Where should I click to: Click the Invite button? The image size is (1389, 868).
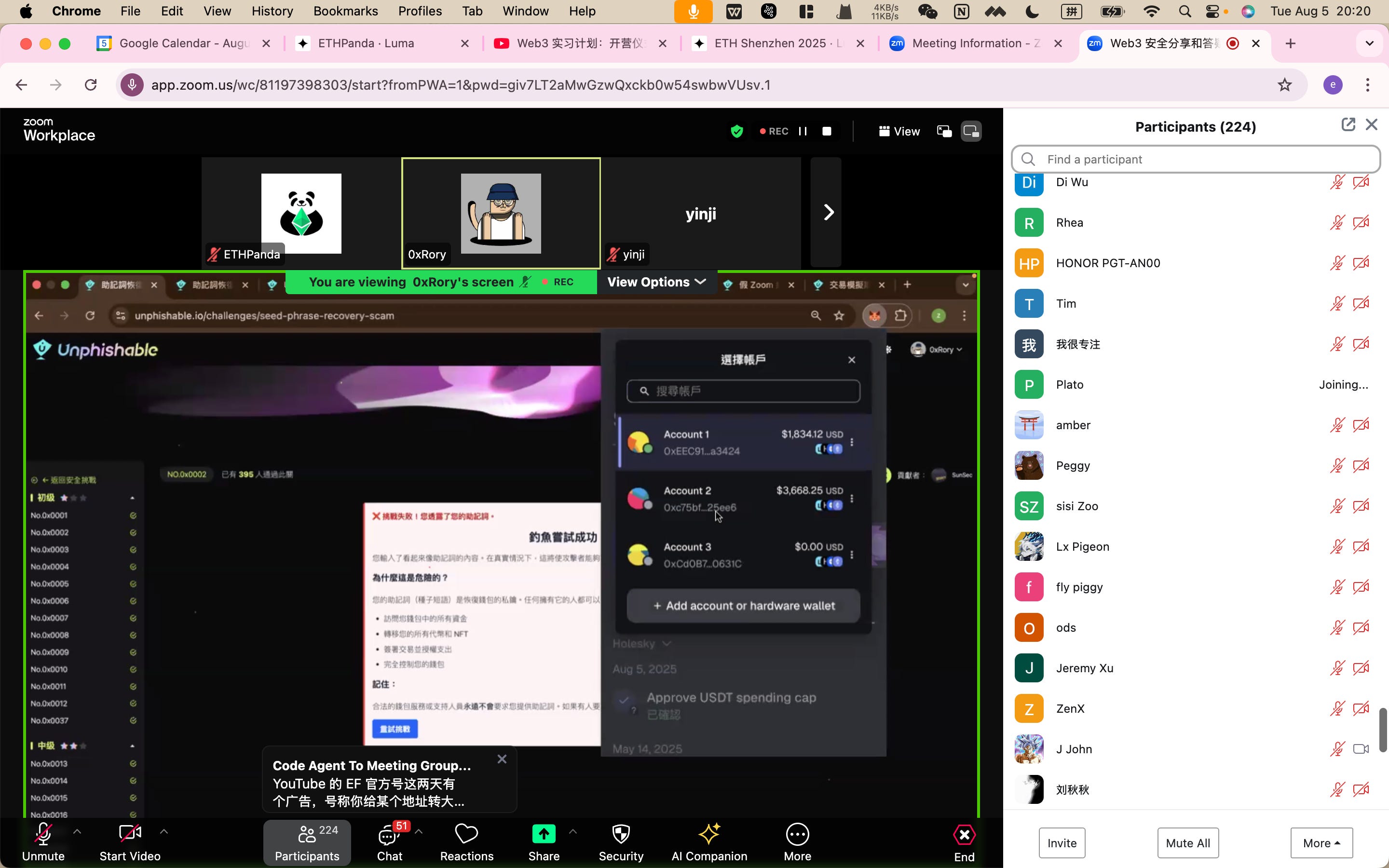pyautogui.click(x=1062, y=843)
